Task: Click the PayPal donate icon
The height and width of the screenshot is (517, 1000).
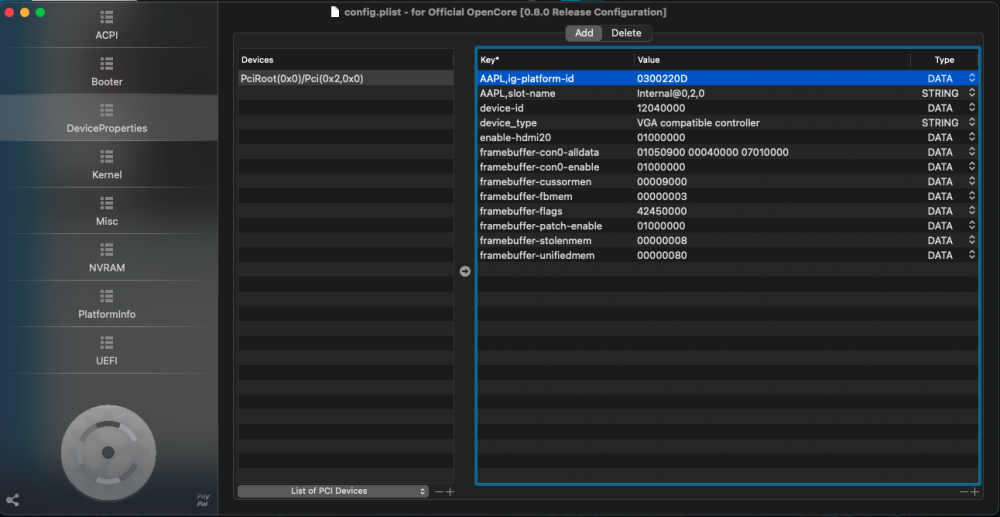Action: coord(203,500)
